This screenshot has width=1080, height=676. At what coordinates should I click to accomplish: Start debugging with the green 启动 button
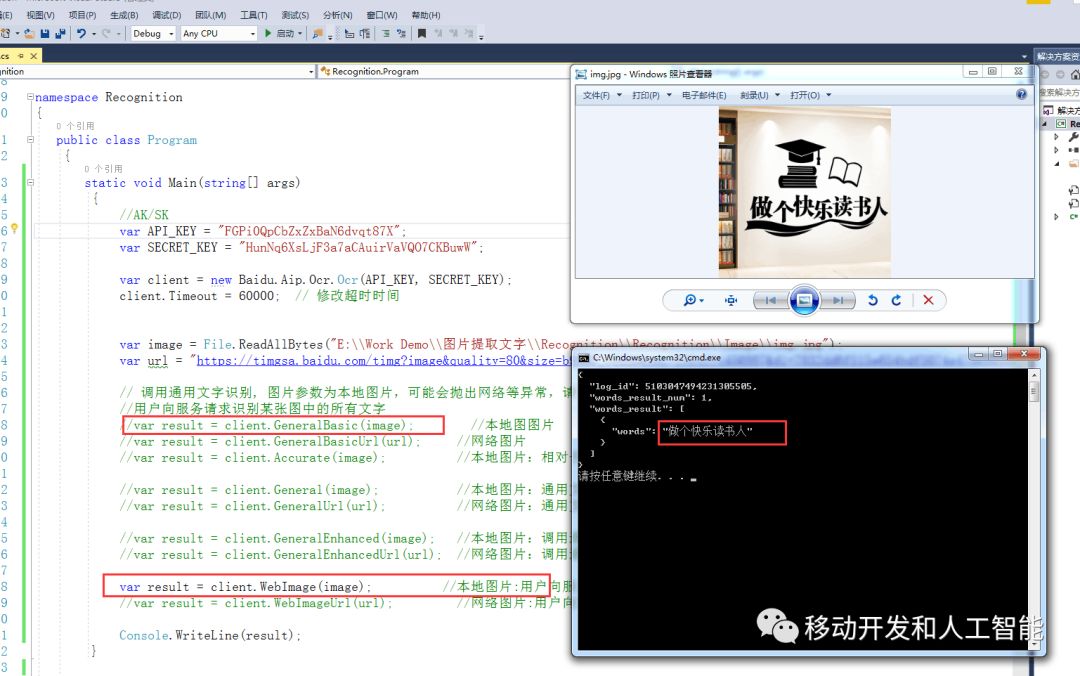(x=279, y=33)
